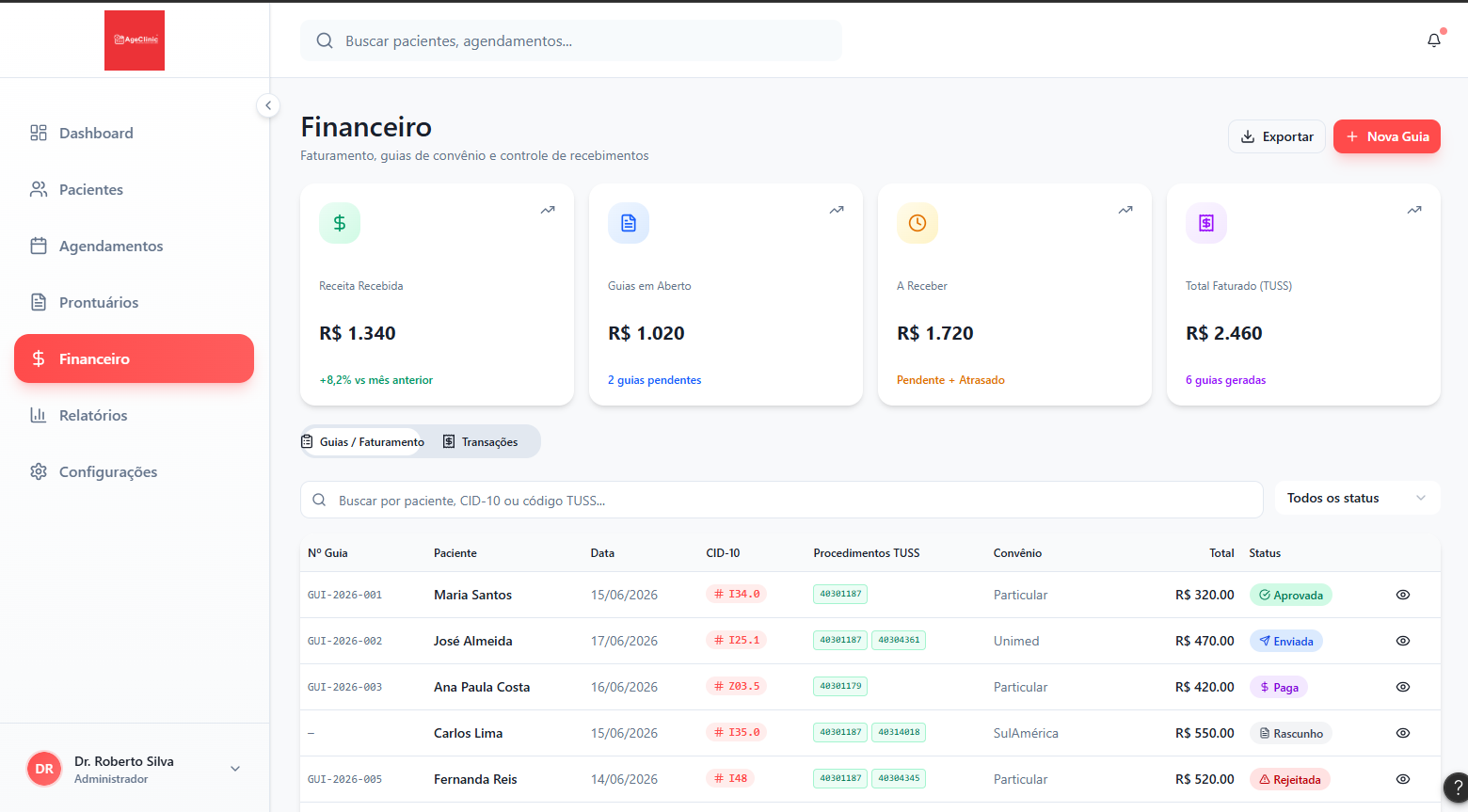Click the DR user avatar
This screenshot has width=1468, height=812.
(x=44, y=769)
